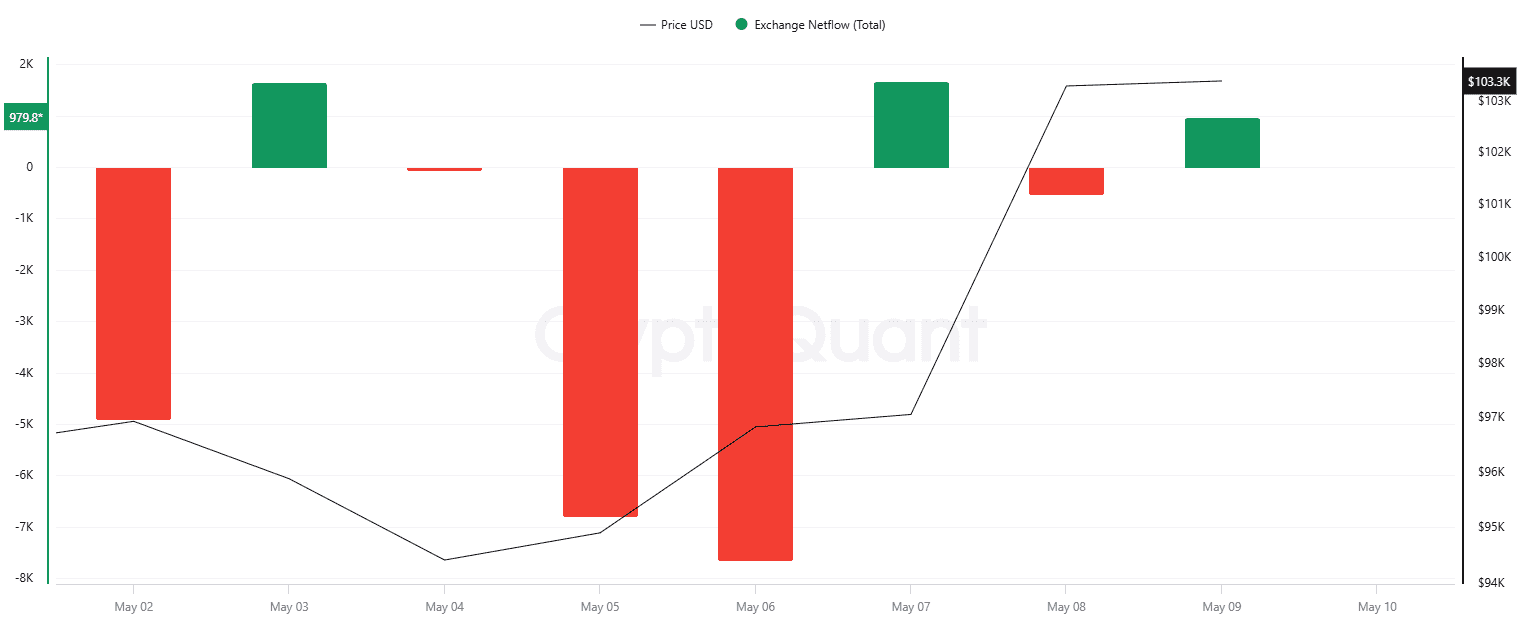Select the red May 02 netflow bar
This screenshot has width=1527, height=622.
(x=133, y=293)
